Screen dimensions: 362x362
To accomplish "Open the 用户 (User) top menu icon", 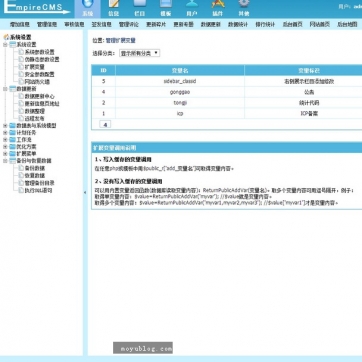I will click(x=192, y=8).
